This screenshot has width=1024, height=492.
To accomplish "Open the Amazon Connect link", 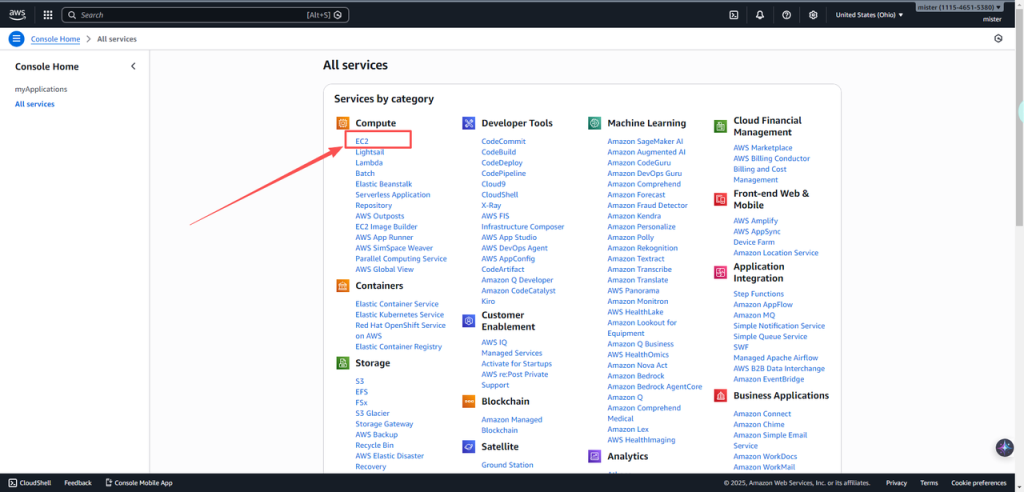I will 762,414.
